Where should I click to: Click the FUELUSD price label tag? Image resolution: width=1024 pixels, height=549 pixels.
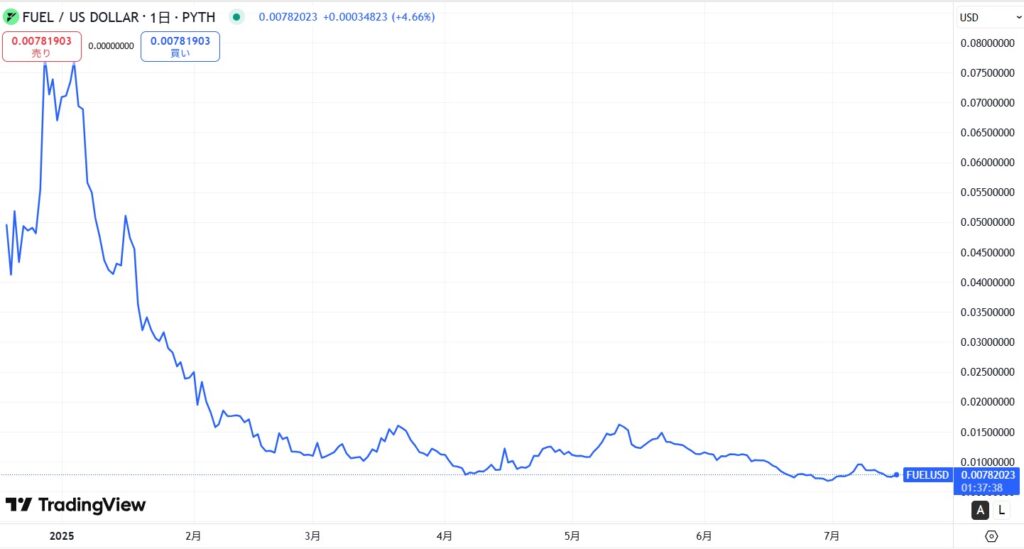pyautogui.click(x=927, y=475)
